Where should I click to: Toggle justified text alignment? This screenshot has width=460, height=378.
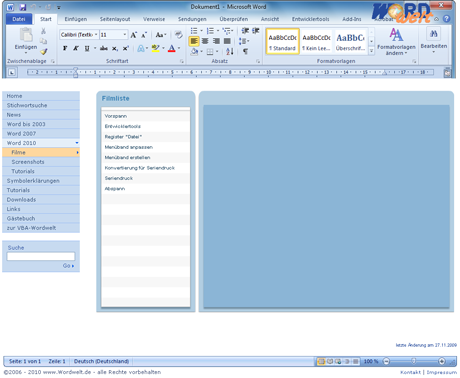[227, 41]
